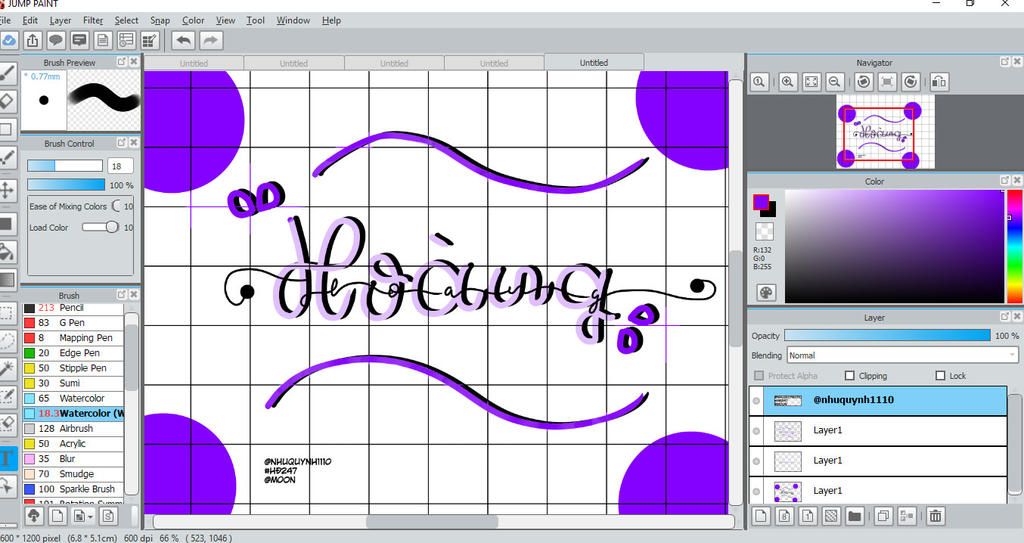This screenshot has width=1024, height=543.
Task: Add script brush with S icon
Action: tap(108, 516)
